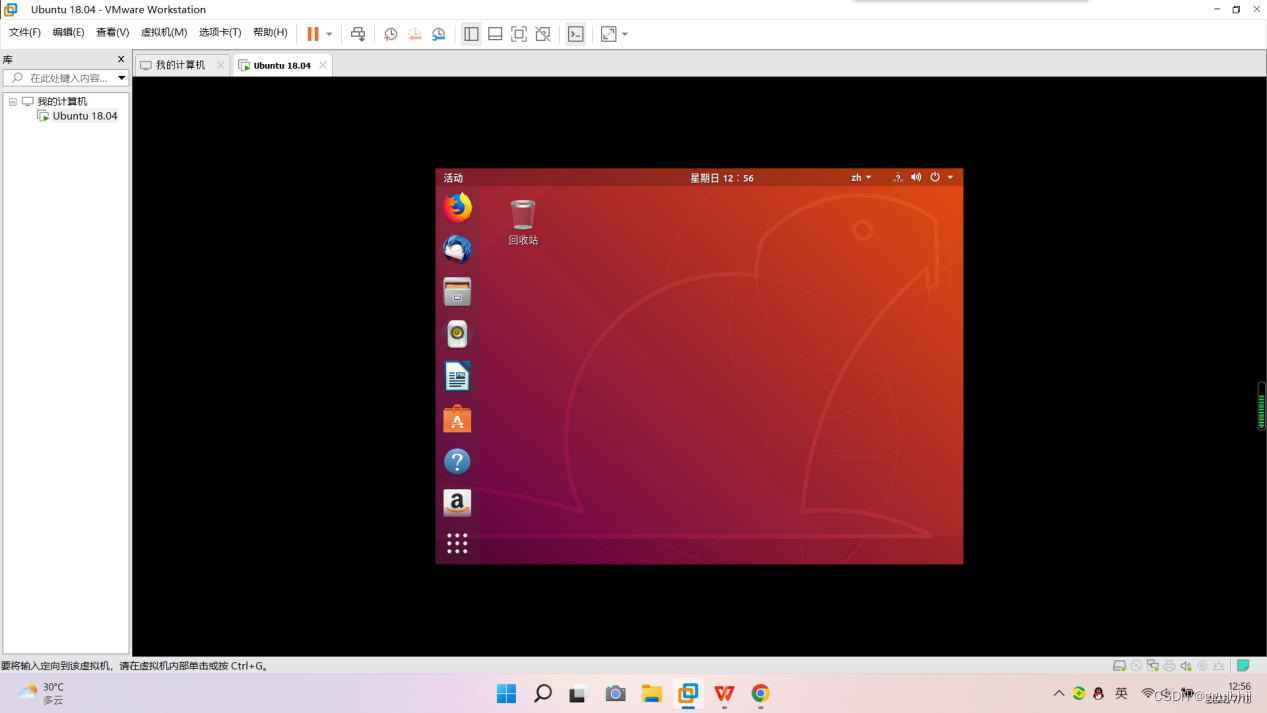Open the weather widget showing 30°C 多云
The width and height of the screenshot is (1267, 713).
(x=42, y=694)
